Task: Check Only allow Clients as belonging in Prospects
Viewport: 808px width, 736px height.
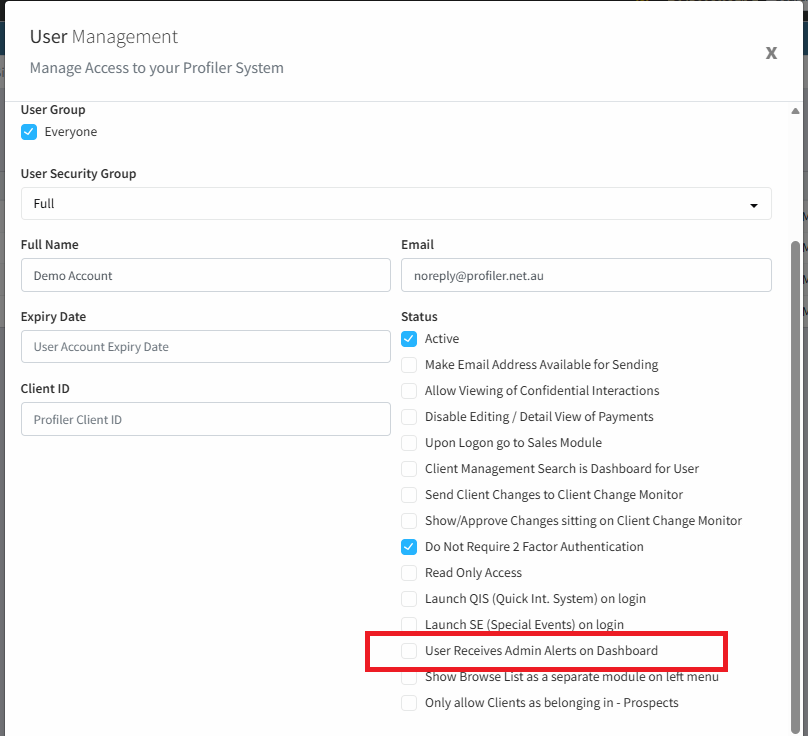Action: click(x=409, y=703)
